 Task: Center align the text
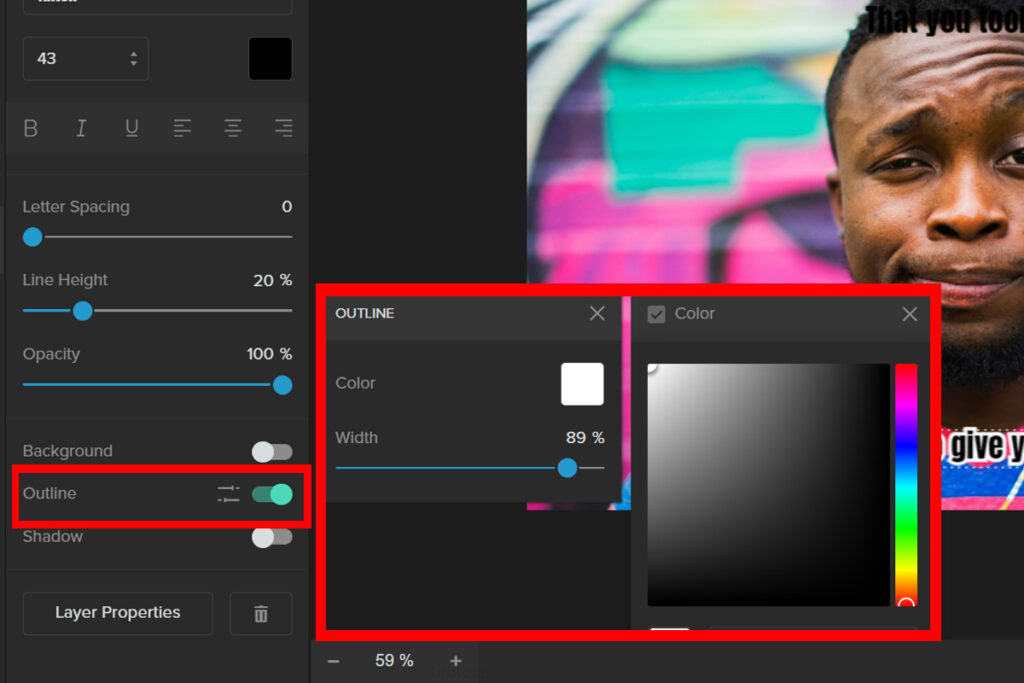tap(233, 128)
